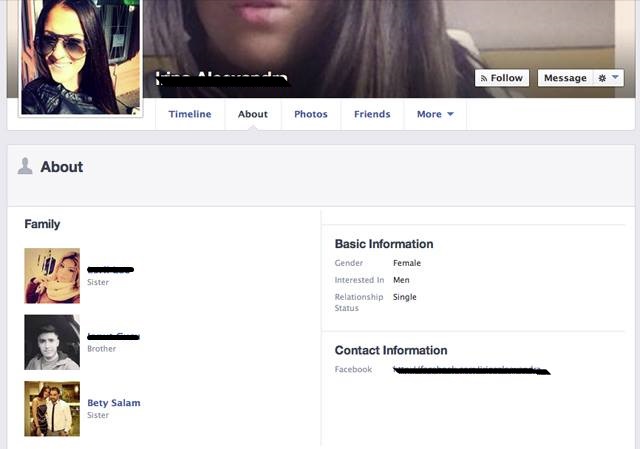Click the redacted name above Brother label

pyautogui.click(x=112, y=336)
